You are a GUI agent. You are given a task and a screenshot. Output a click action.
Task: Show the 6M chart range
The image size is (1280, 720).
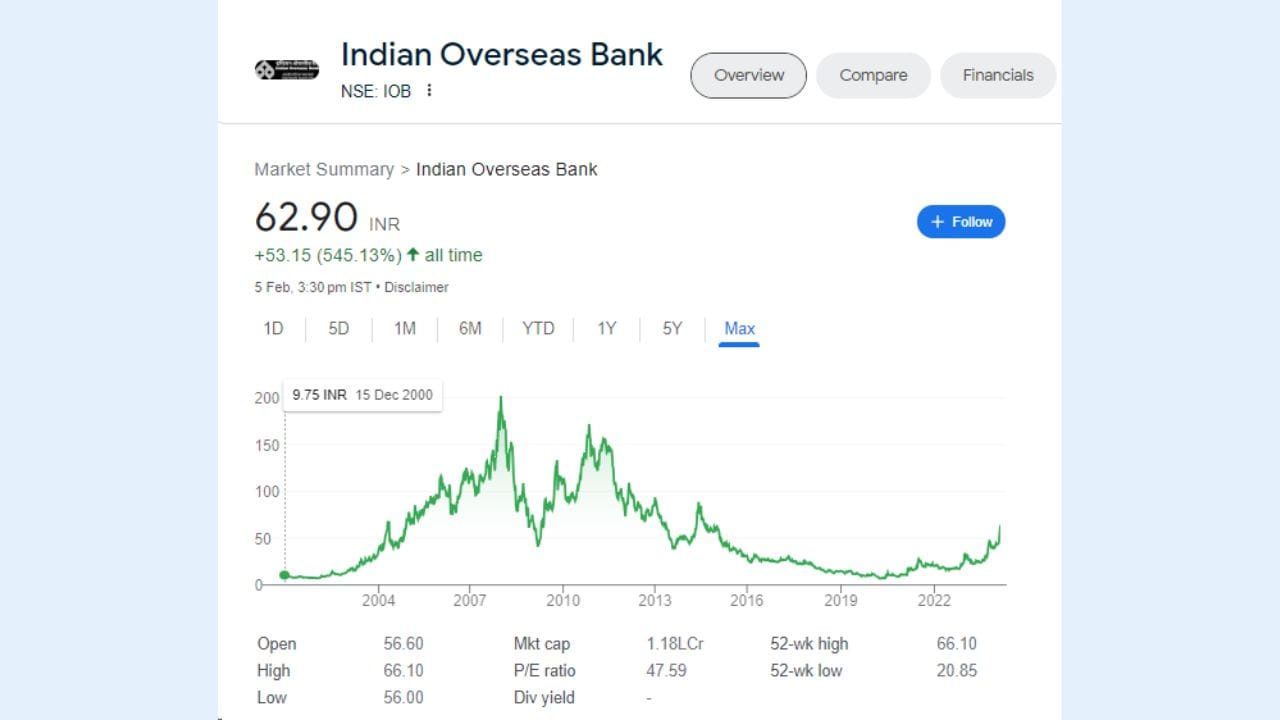tap(470, 328)
